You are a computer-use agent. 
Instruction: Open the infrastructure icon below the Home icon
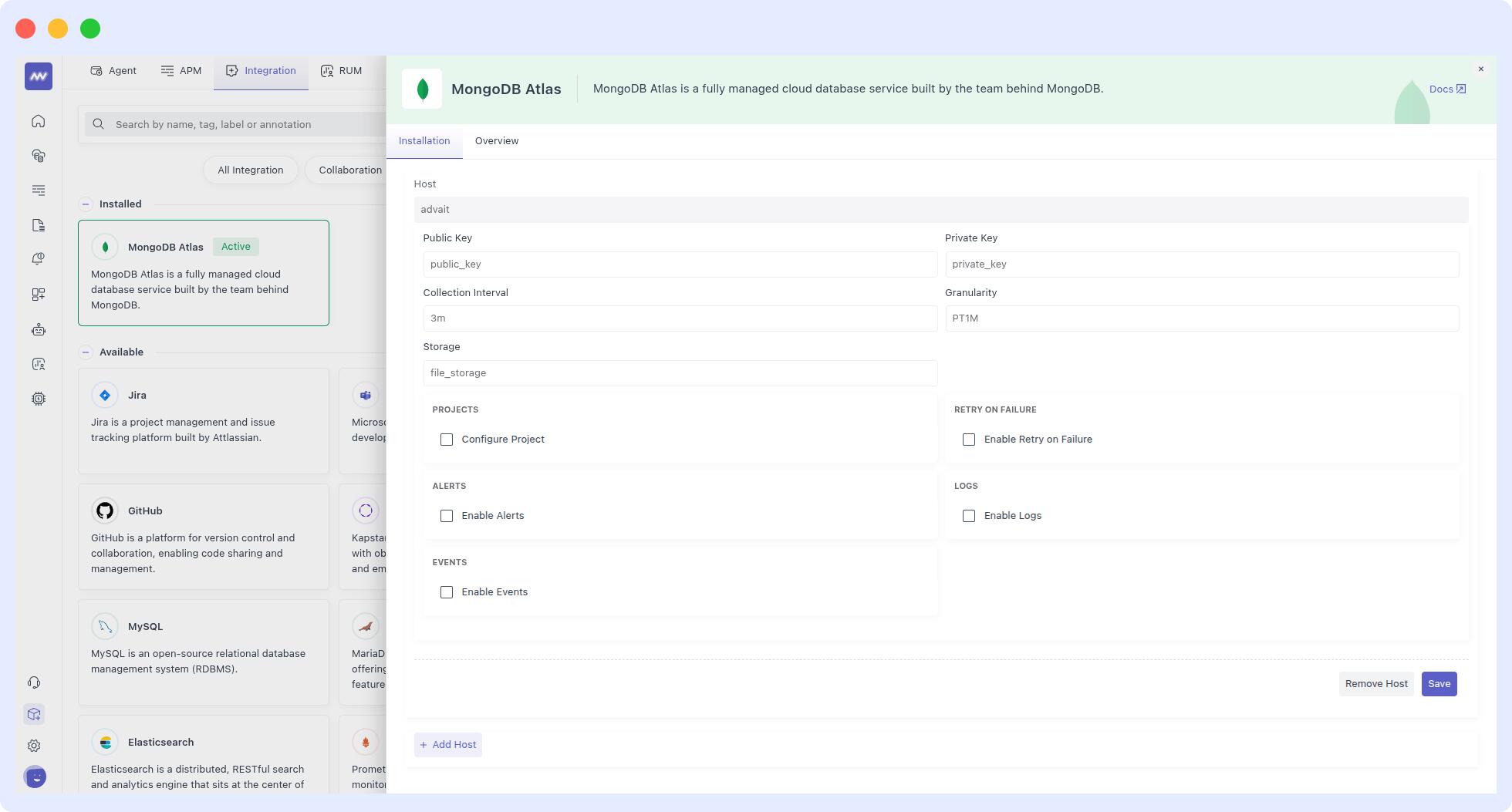tap(39, 156)
